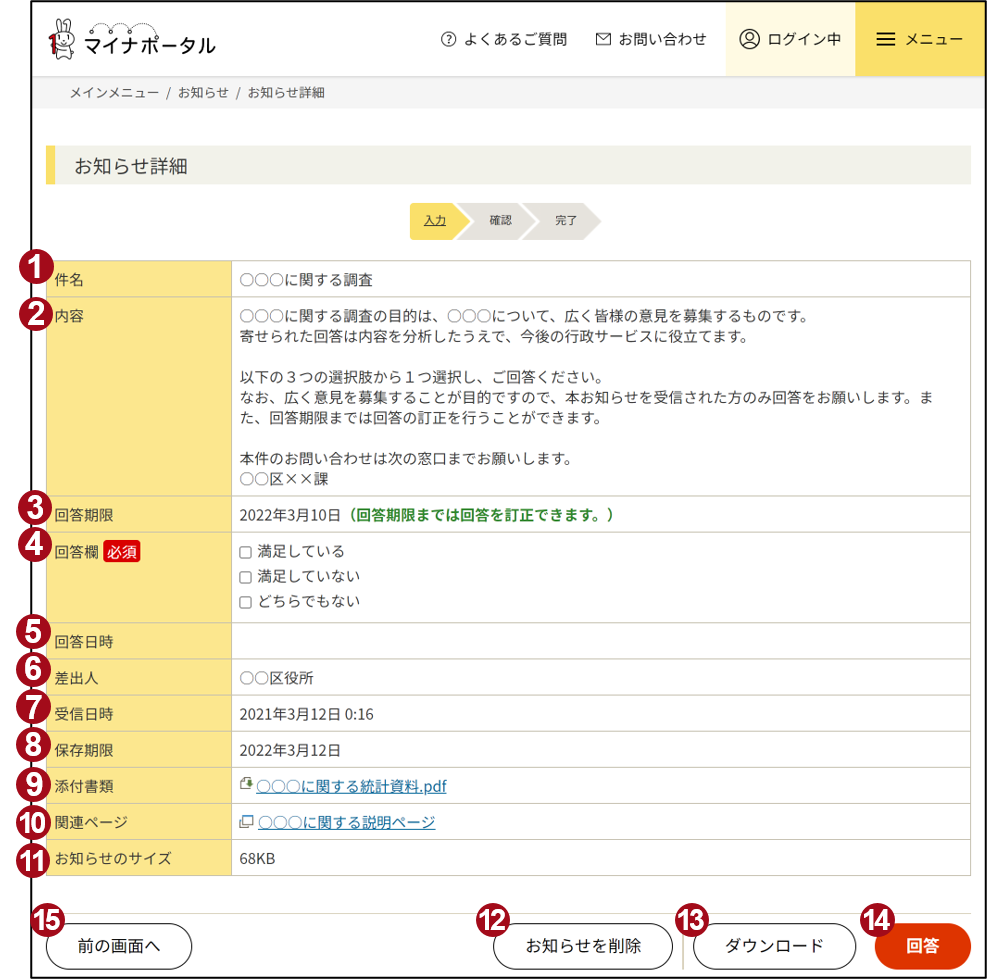Open ○○○に関する説明ページ link

pos(346,823)
